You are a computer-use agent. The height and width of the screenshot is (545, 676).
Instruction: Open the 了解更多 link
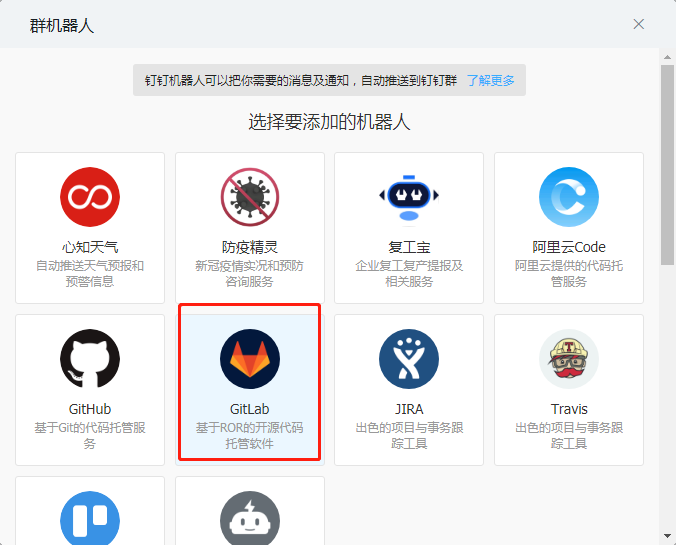coord(491,80)
